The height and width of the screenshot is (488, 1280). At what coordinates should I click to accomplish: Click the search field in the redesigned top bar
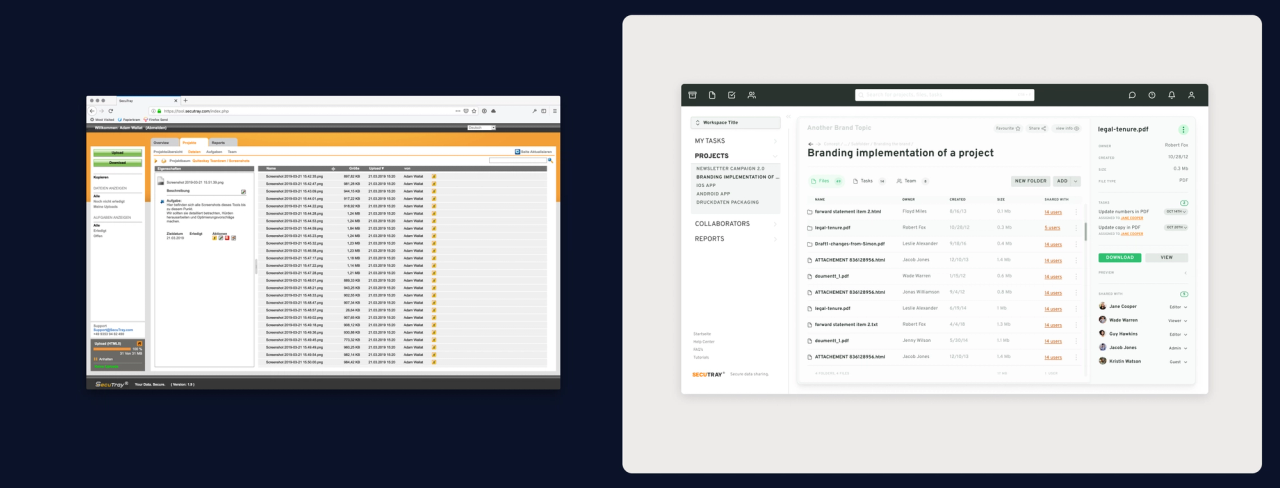(945, 95)
